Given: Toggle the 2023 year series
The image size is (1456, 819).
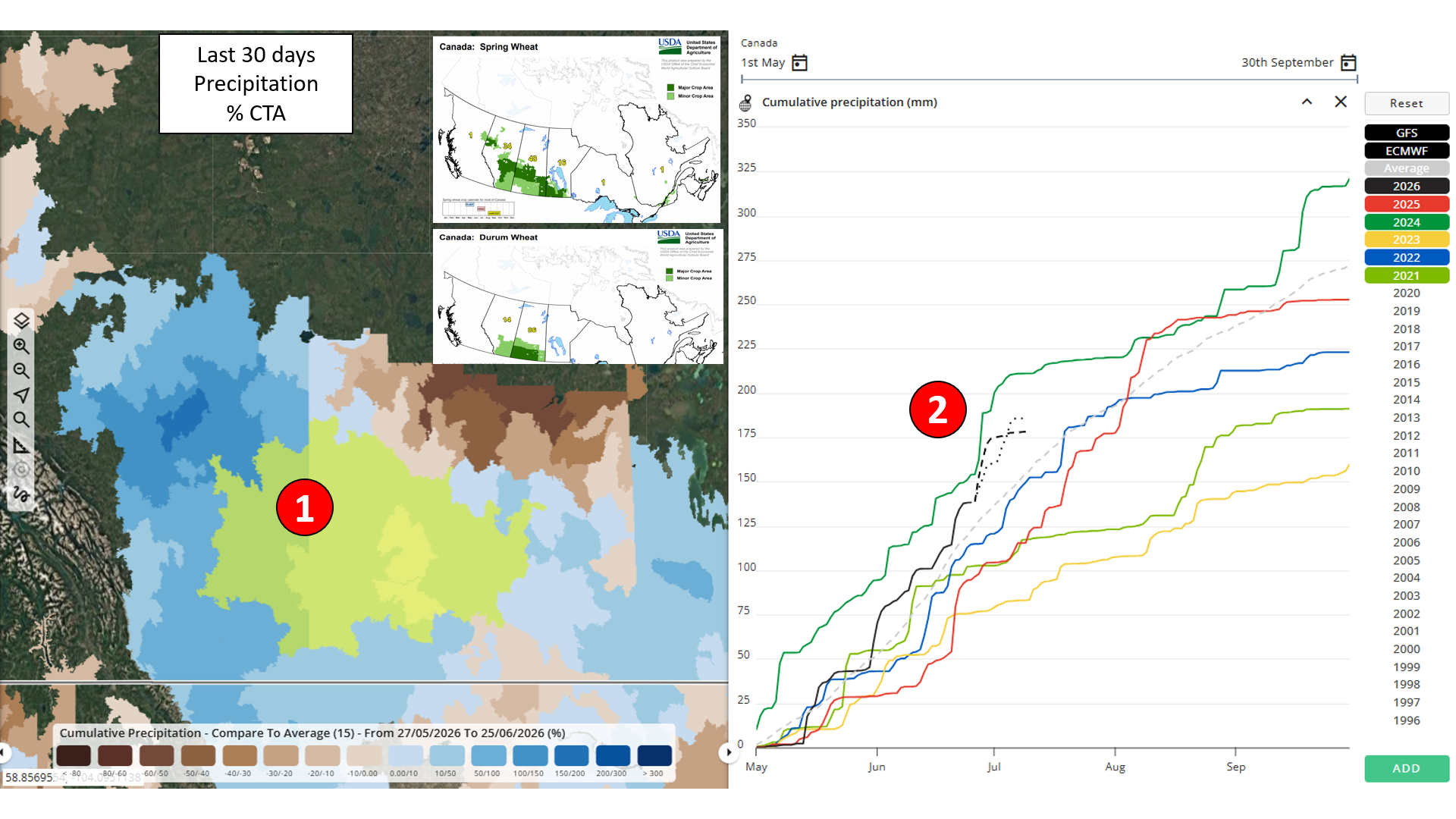Looking at the screenshot, I should (x=1407, y=240).
